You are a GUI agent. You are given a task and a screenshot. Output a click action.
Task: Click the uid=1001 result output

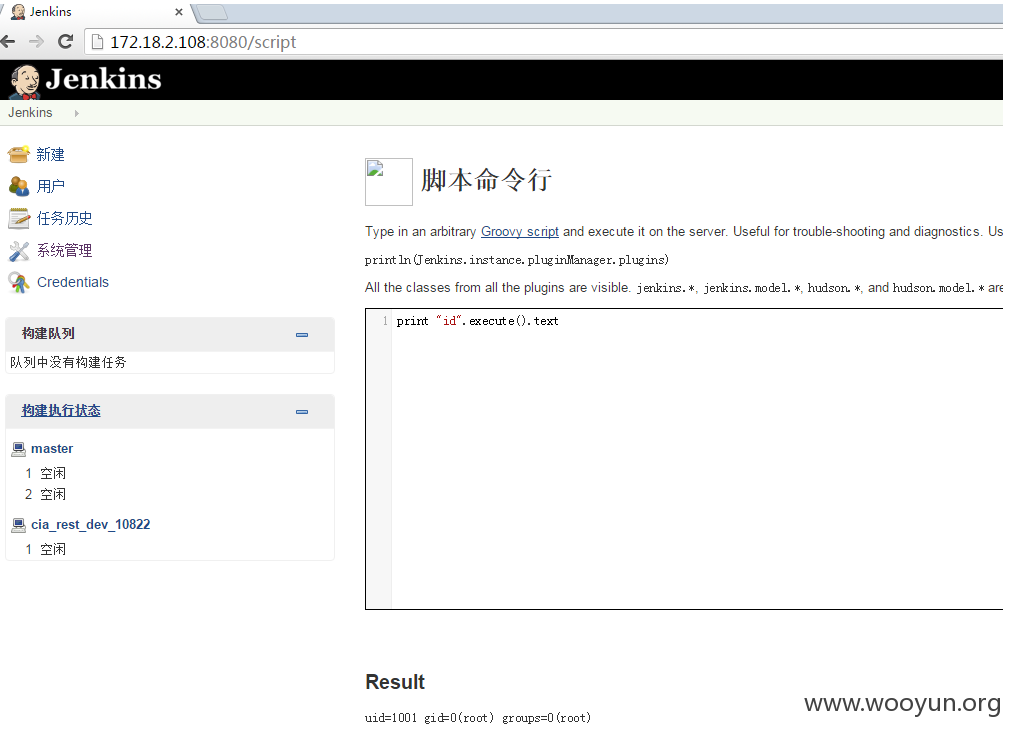478,717
